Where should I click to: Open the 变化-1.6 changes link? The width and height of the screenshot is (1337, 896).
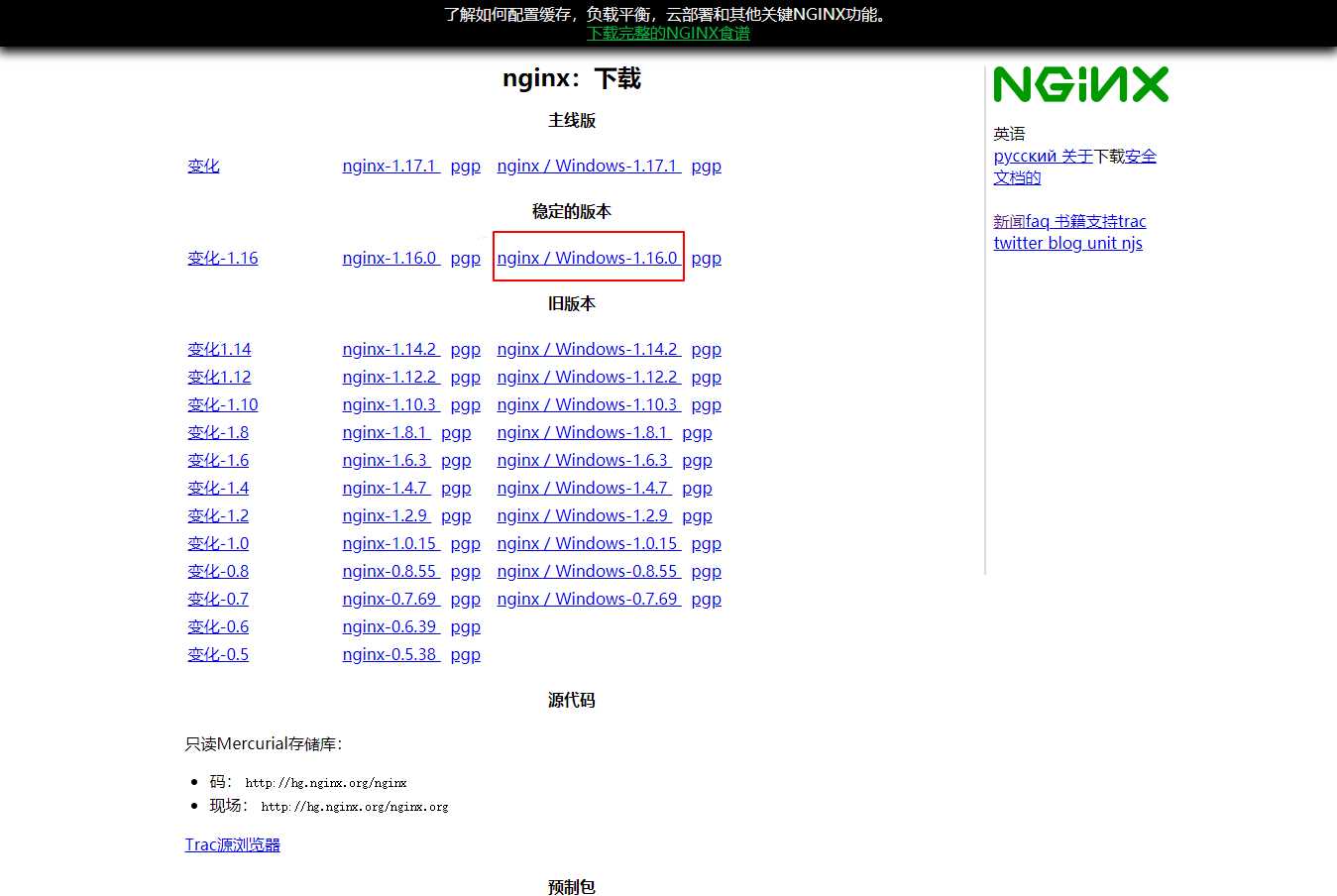[218, 460]
